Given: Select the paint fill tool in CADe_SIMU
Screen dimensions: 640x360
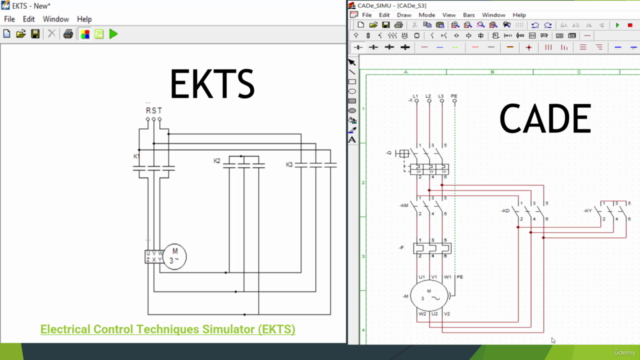Looking at the screenshot, I should (x=352, y=120).
